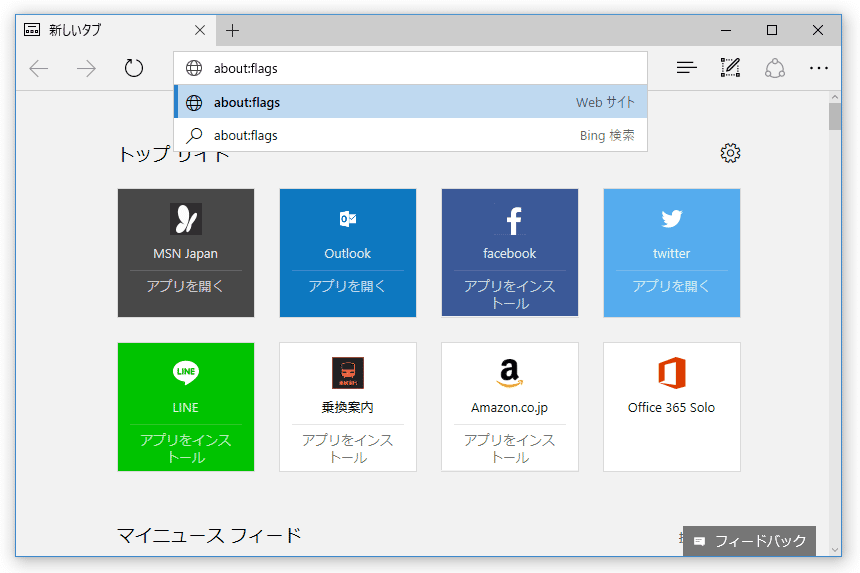Click the Amazon logo icon
Viewport: 860px width, 573px height.
(510, 372)
